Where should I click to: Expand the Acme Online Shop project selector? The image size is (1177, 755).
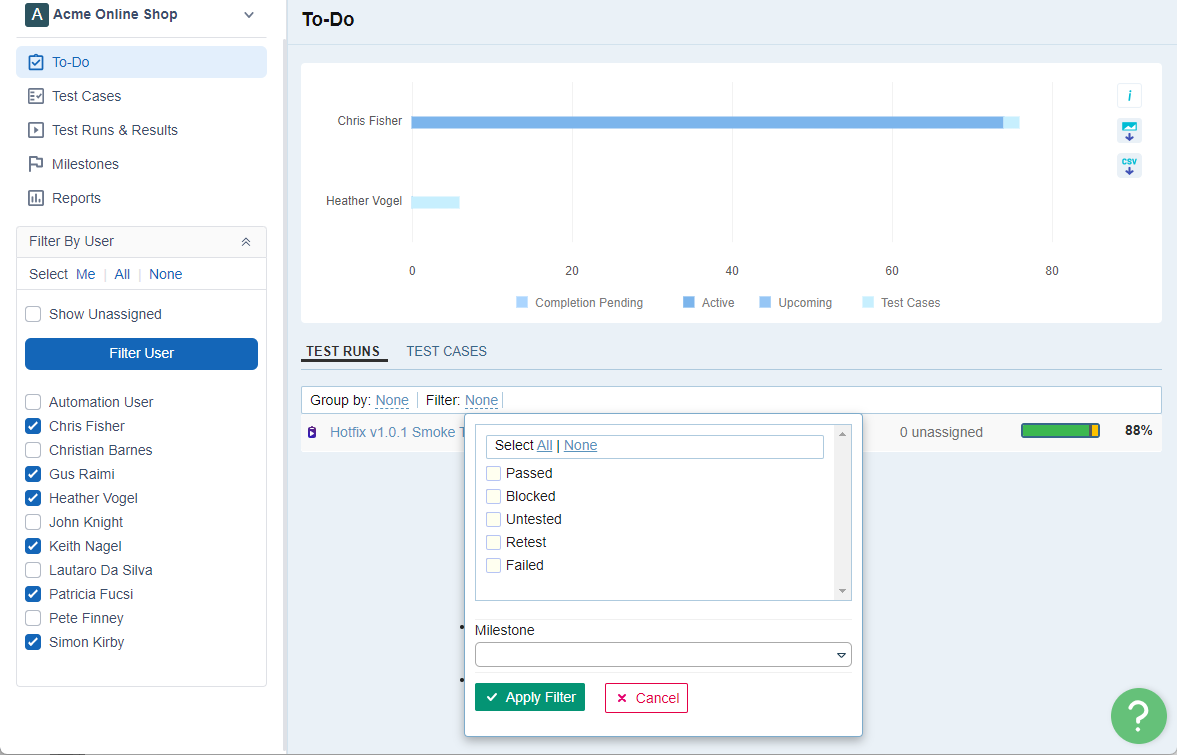click(249, 15)
